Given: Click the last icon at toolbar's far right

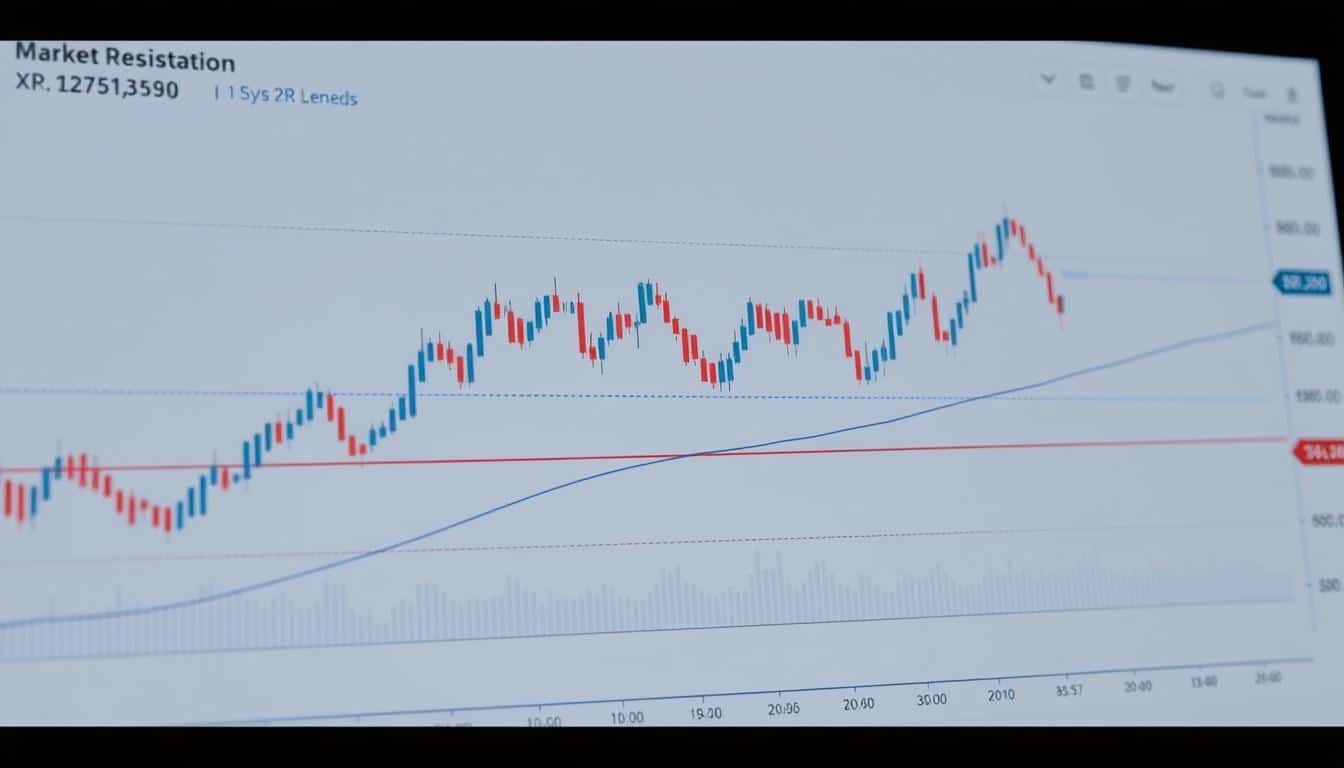Looking at the screenshot, I should pos(1292,95).
